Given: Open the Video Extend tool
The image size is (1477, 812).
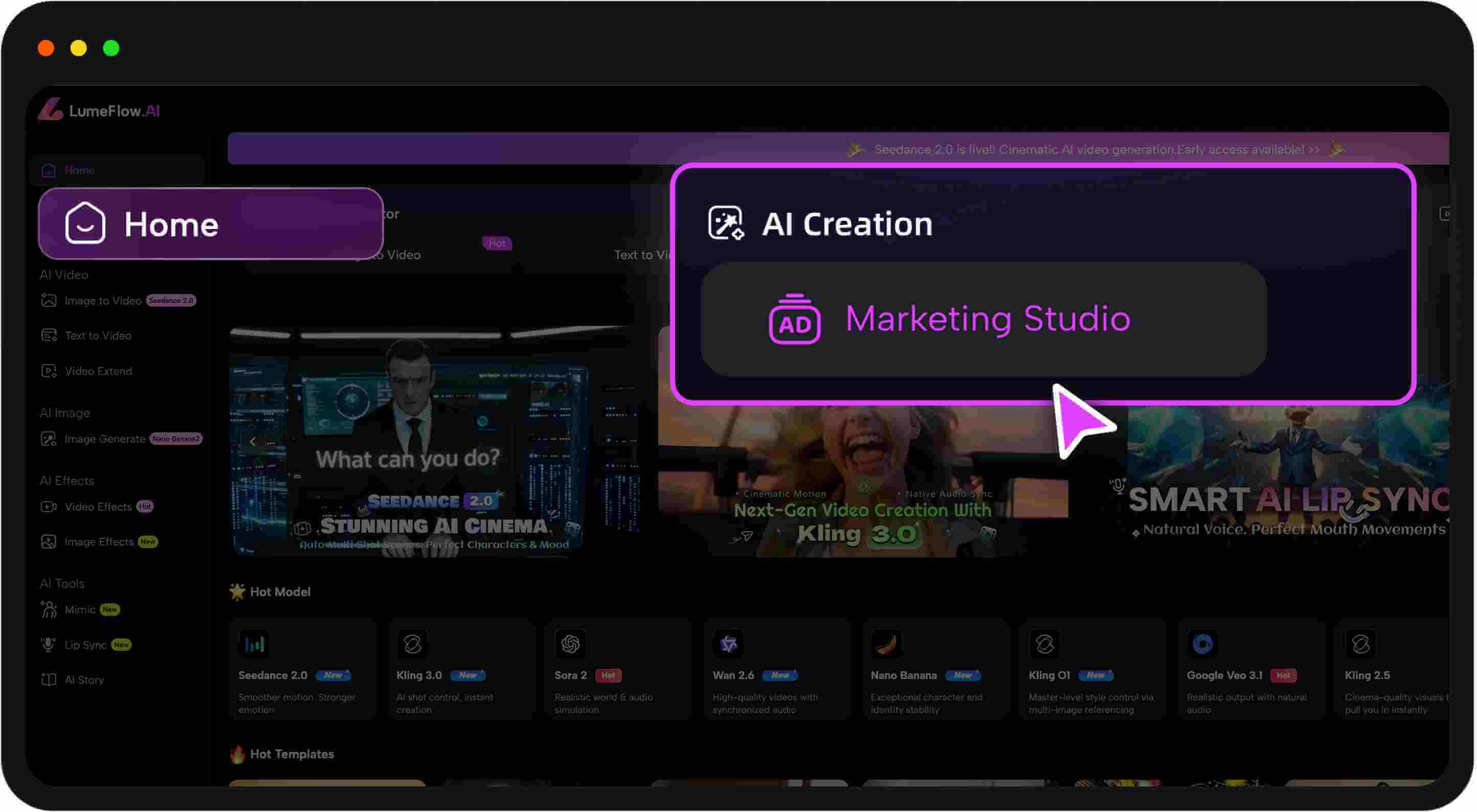Looking at the screenshot, I should coord(86,371).
